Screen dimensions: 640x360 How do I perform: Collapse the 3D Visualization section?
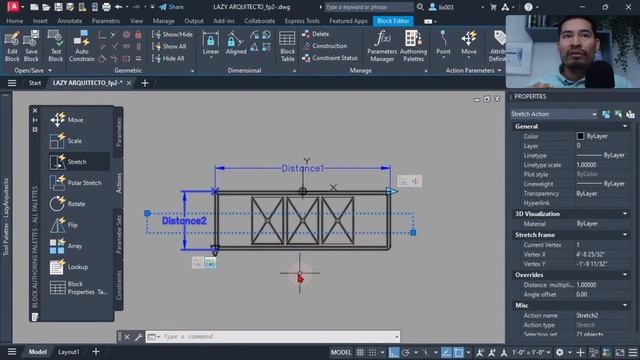click(625, 214)
